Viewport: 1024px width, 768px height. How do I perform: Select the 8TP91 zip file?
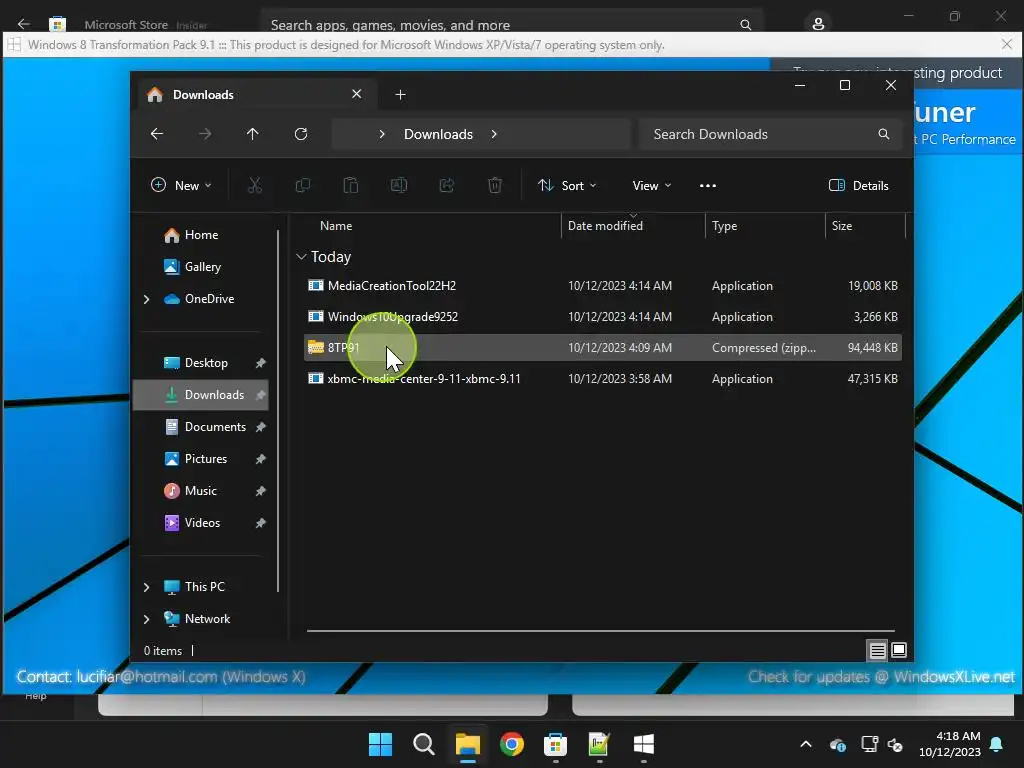603,347
